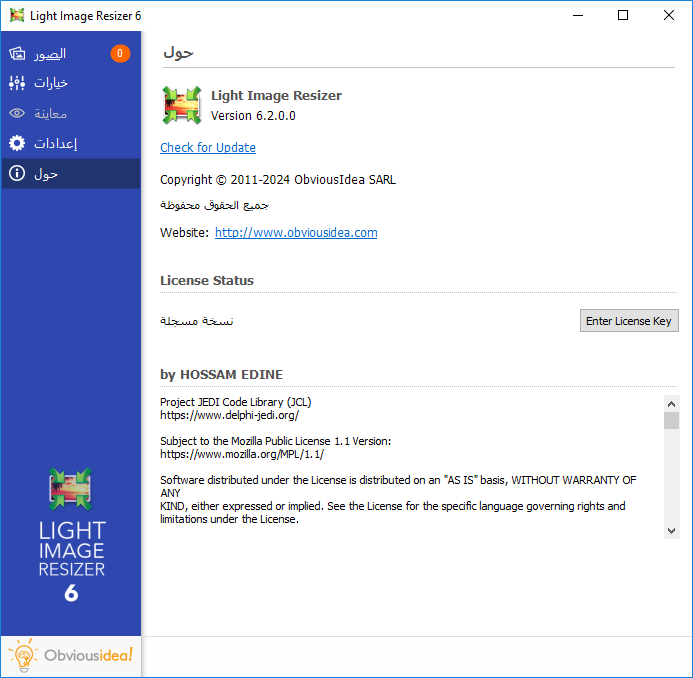The height and width of the screenshot is (678, 693).
Task: Open the معاينة (Preview) sidebar section
Action: pos(71,114)
